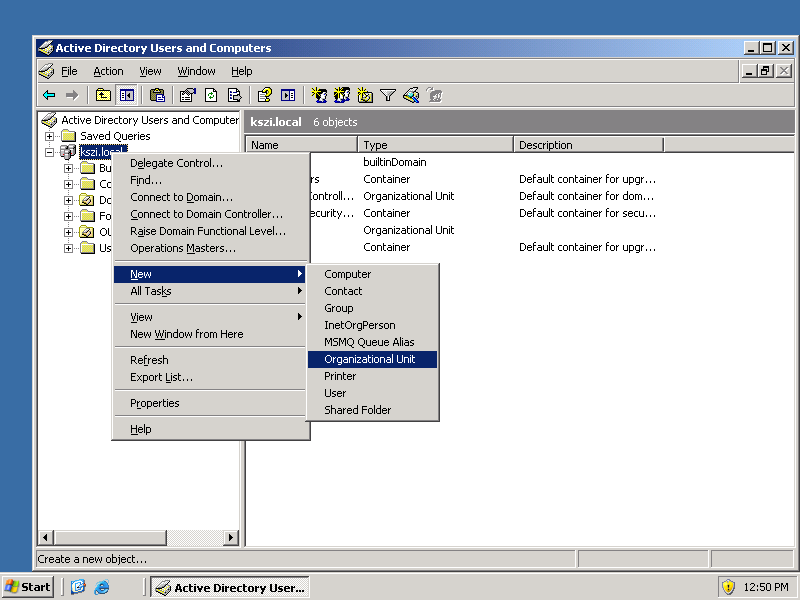800x600 pixels.
Task: Open Properties from the context menu
Action: [210, 403]
